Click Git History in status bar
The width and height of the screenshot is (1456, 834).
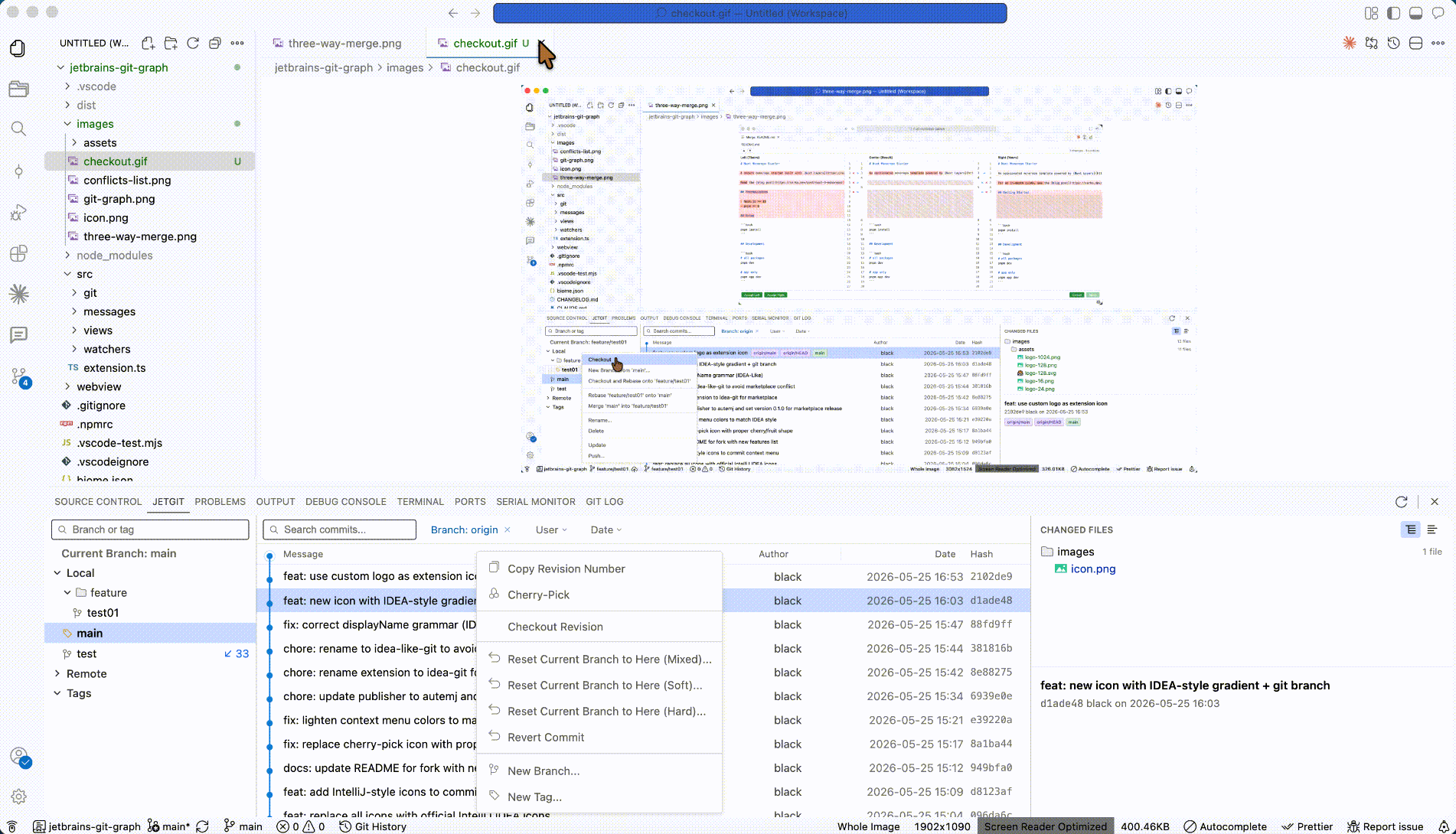tap(373, 826)
